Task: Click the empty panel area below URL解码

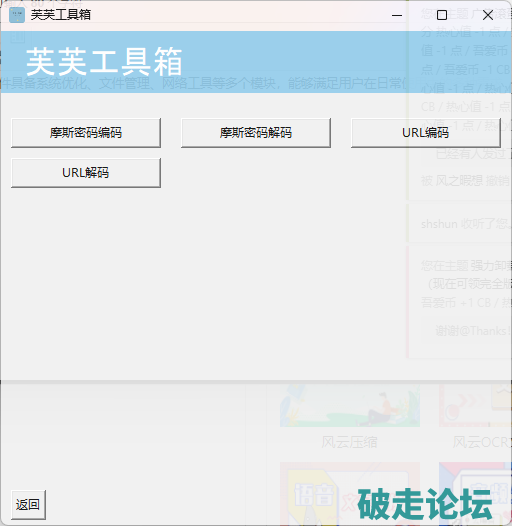Action: (x=255, y=282)
